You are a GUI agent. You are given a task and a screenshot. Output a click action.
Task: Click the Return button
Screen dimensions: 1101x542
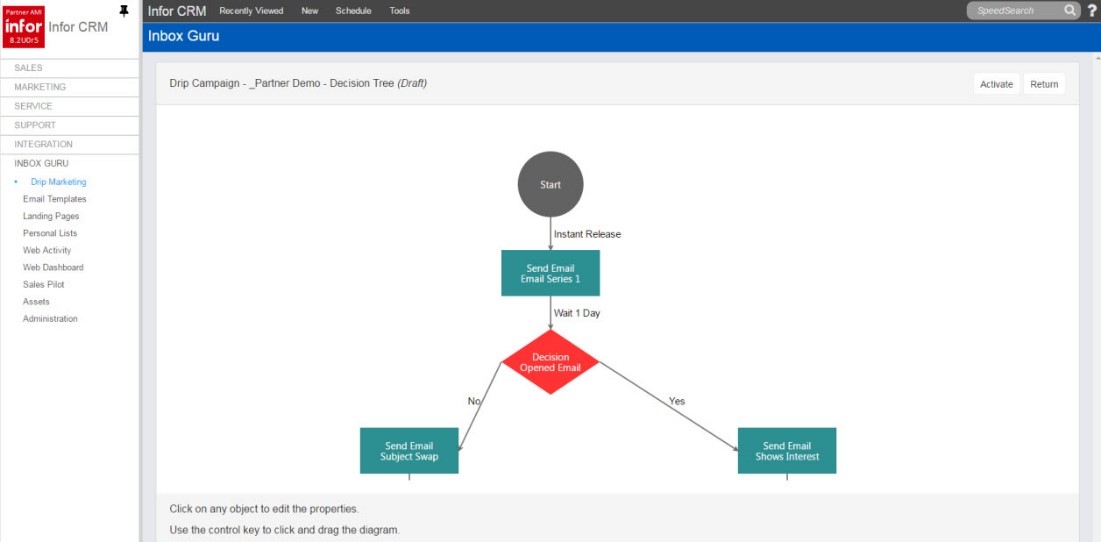1044,84
